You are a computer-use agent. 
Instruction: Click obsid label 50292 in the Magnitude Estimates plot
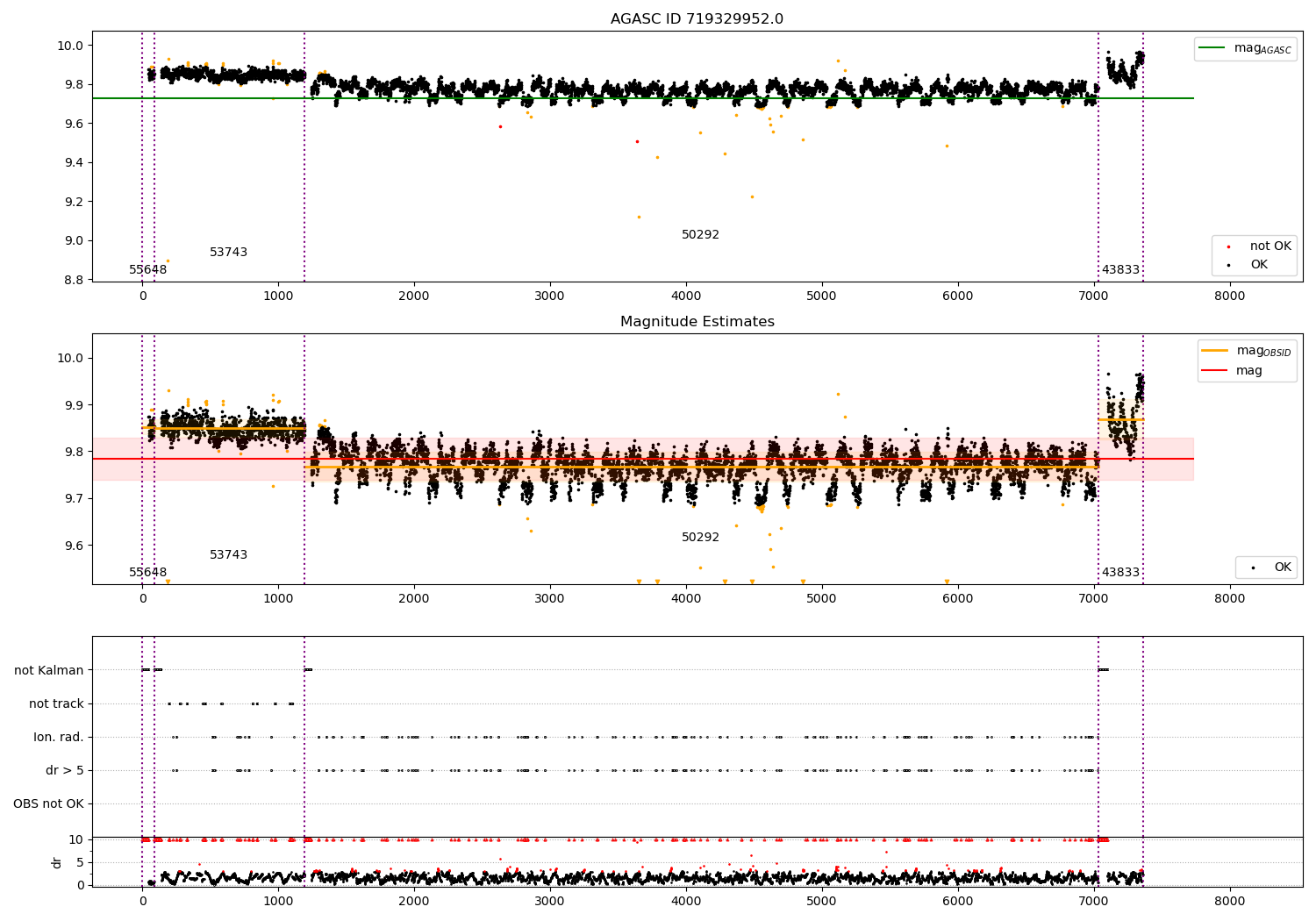[x=700, y=538]
